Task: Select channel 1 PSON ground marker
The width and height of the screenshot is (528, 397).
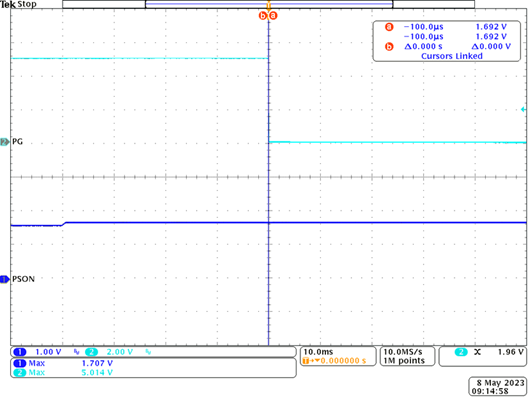Action: 5,279
